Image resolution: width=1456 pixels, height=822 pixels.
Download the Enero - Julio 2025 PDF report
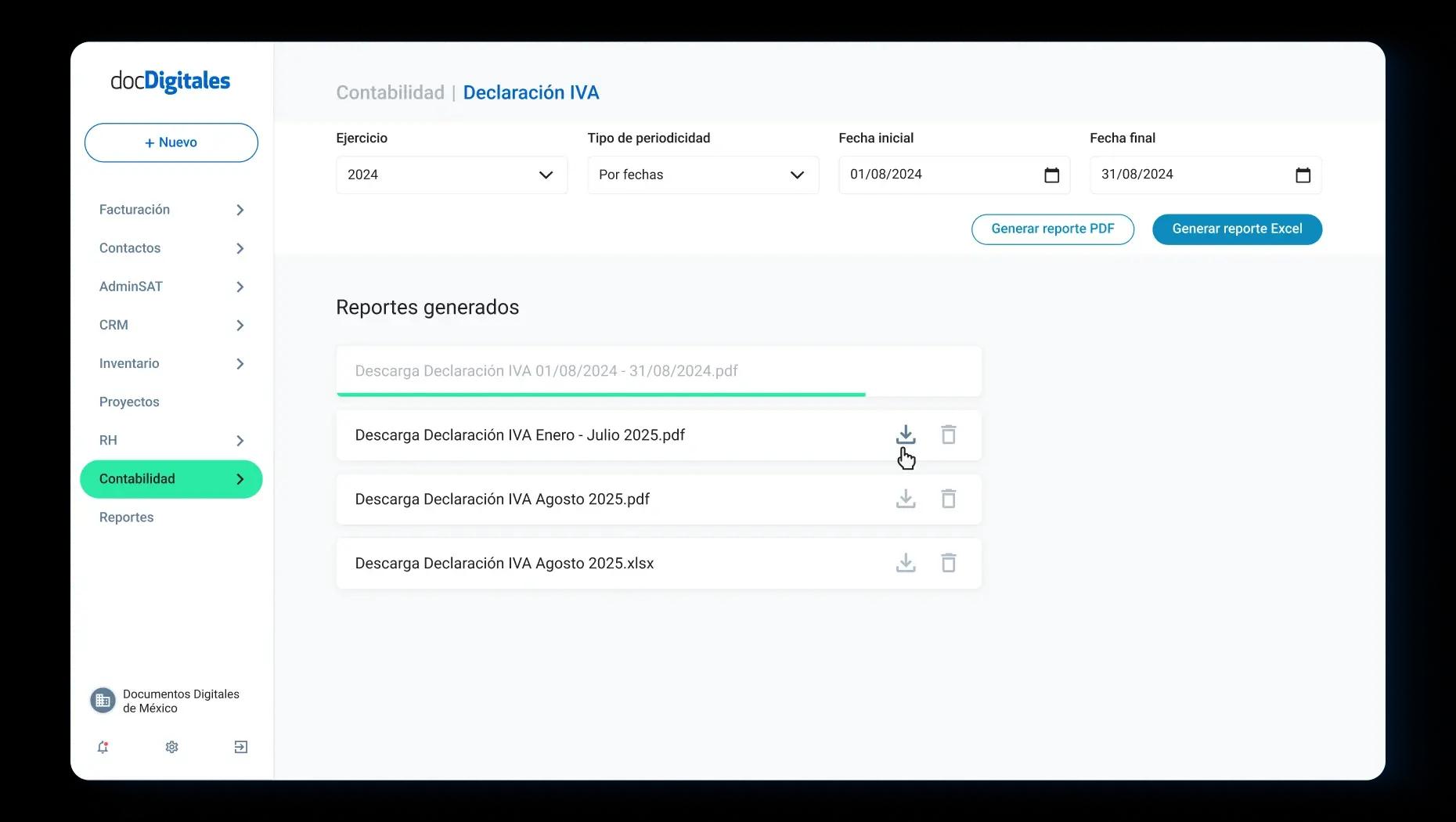906,434
